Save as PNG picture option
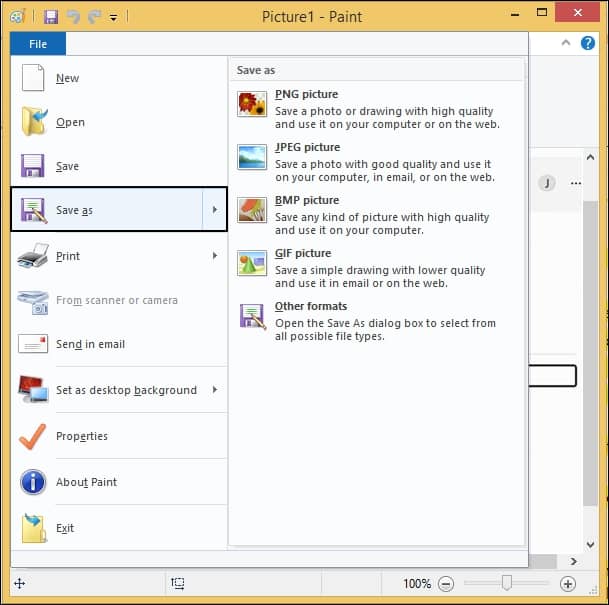Image resolution: width=609 pixels, height=605 pixels. coord(377,108)
